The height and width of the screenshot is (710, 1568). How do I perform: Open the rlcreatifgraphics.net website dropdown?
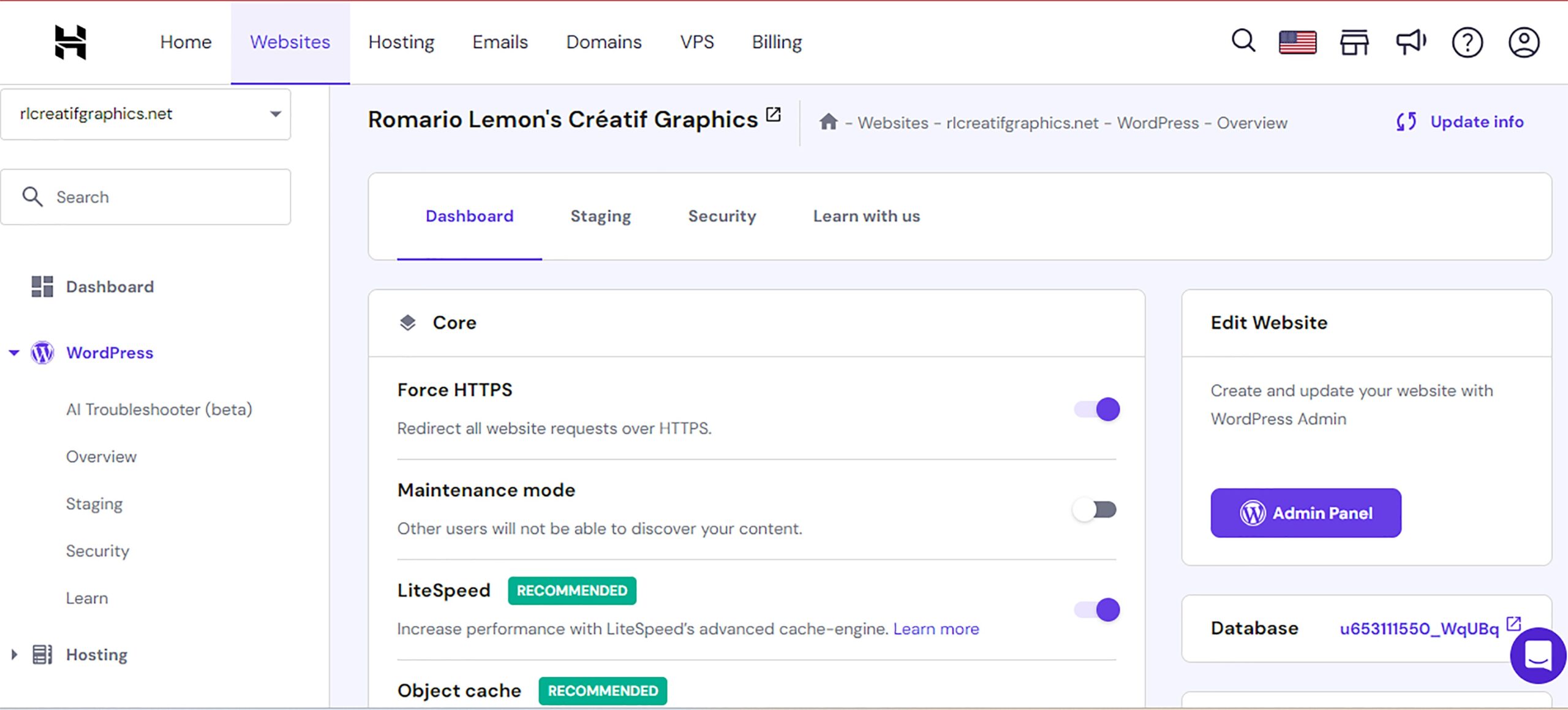pyautogui.click(x=146, y=115)
